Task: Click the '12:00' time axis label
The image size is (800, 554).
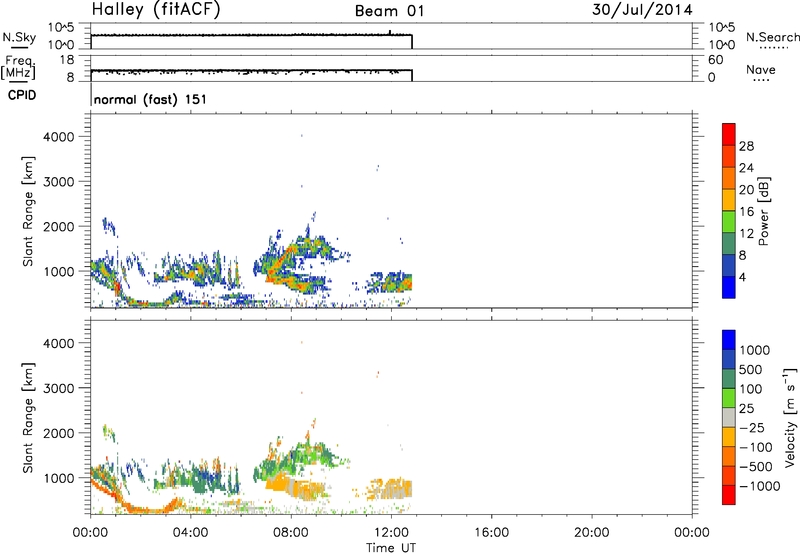Action: (391, 533)
